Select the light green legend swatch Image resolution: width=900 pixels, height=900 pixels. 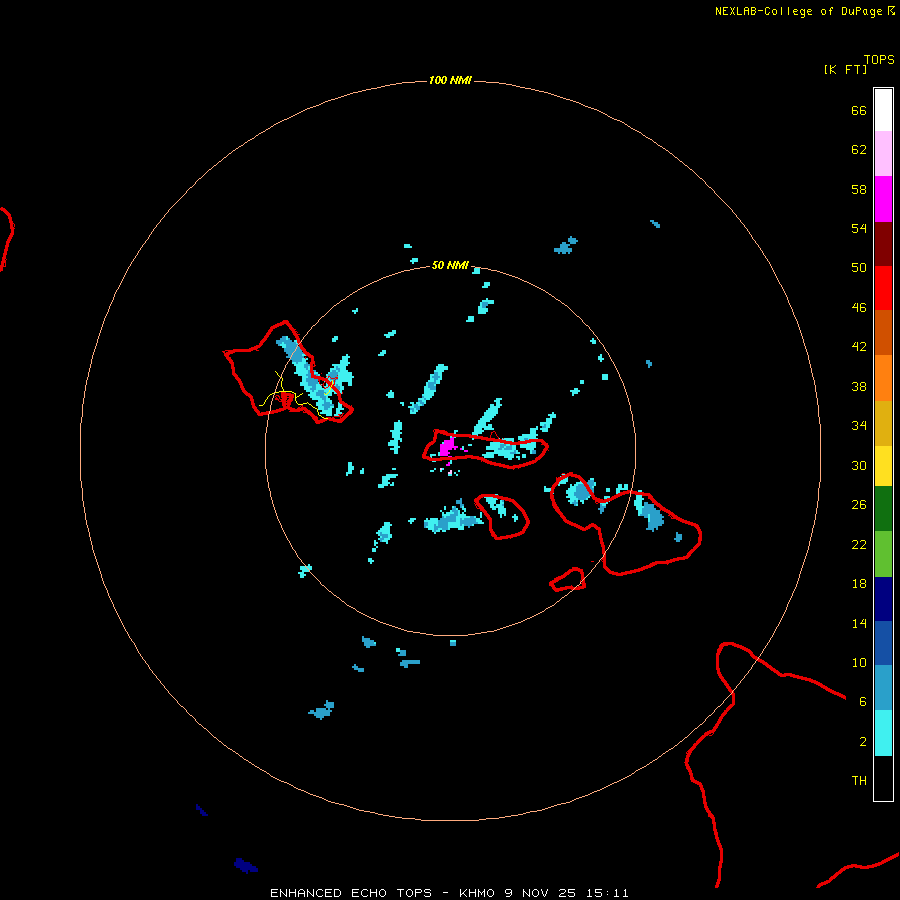883,554
